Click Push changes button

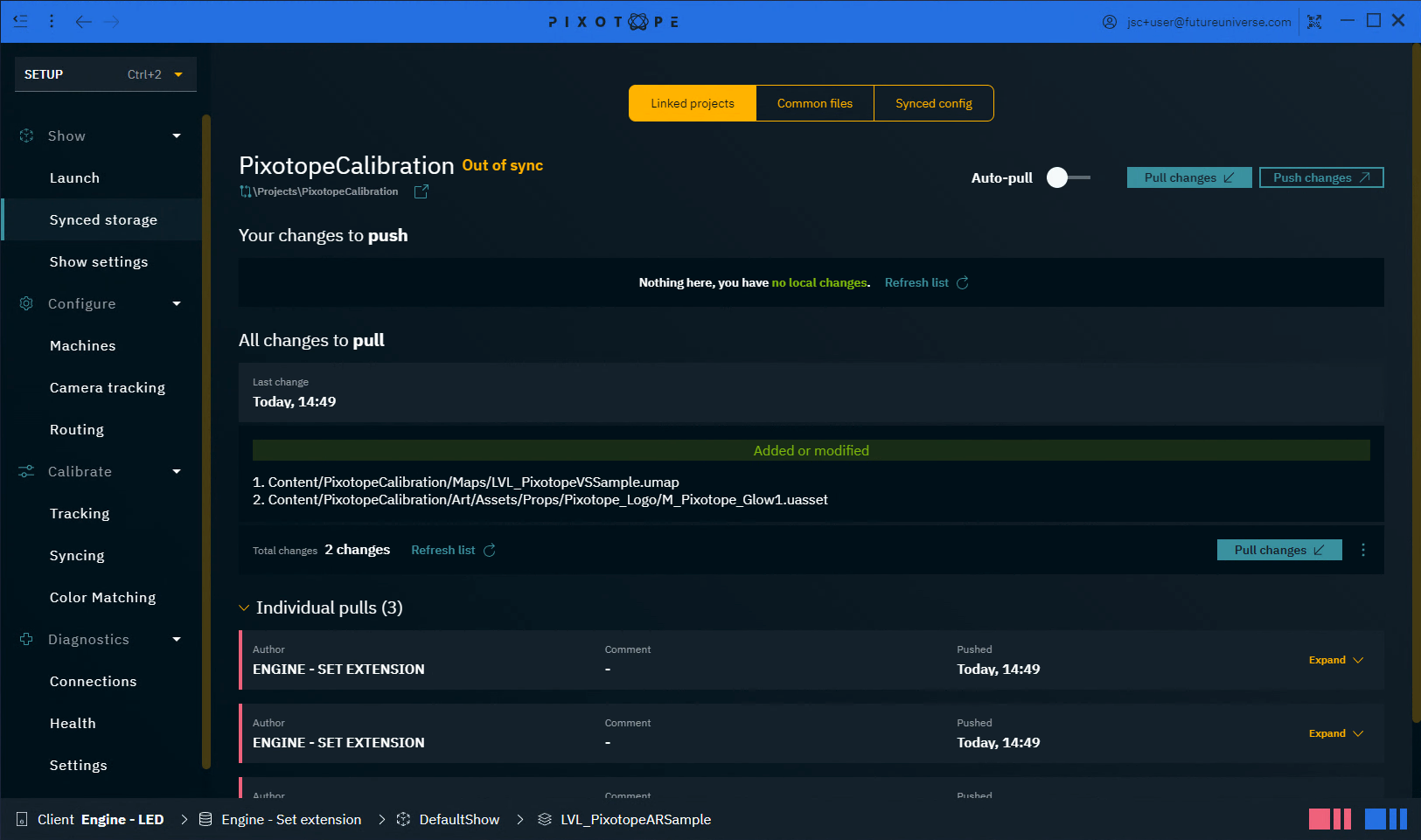1321,177
